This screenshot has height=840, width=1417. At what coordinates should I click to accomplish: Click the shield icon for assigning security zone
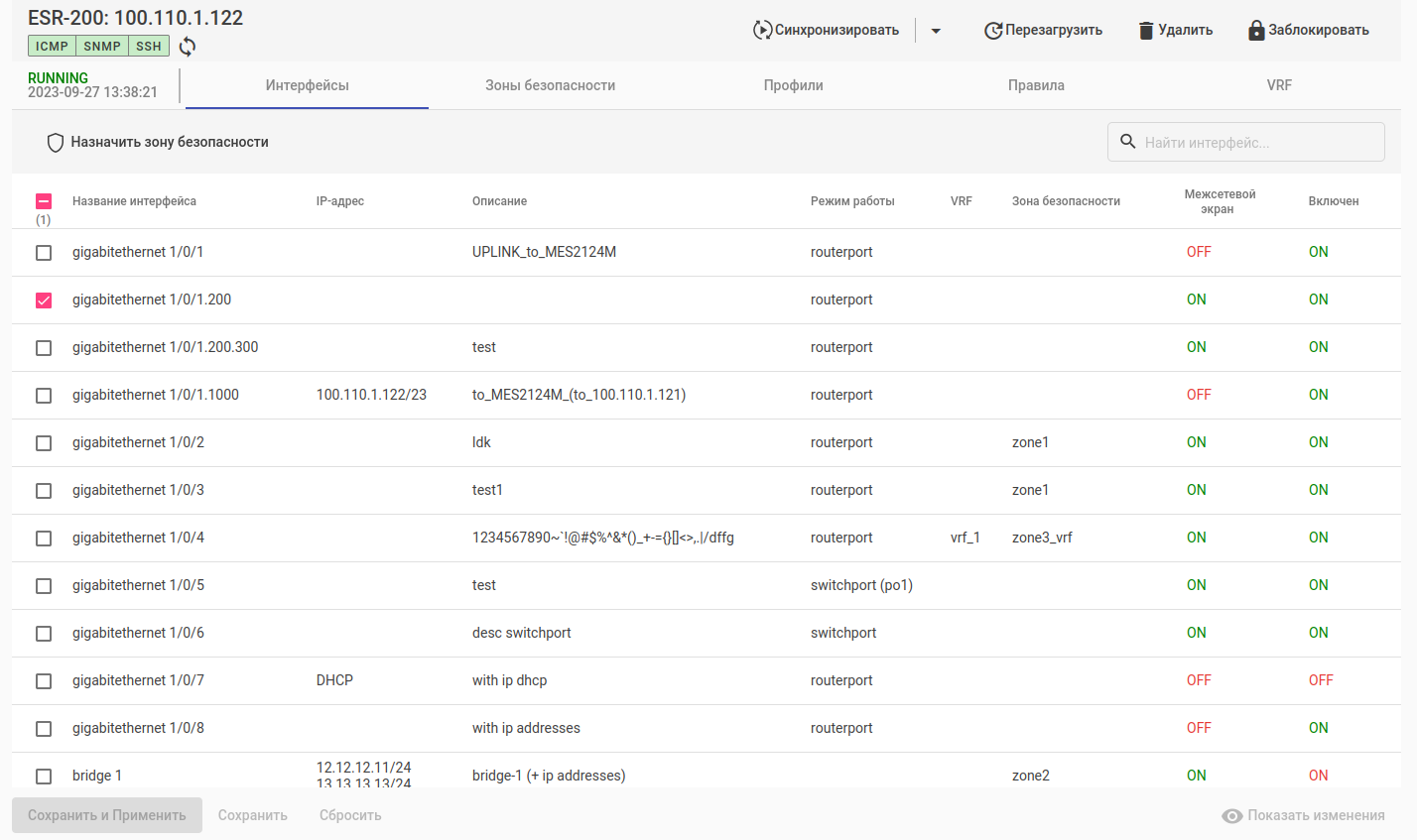(x=56, y=143)
